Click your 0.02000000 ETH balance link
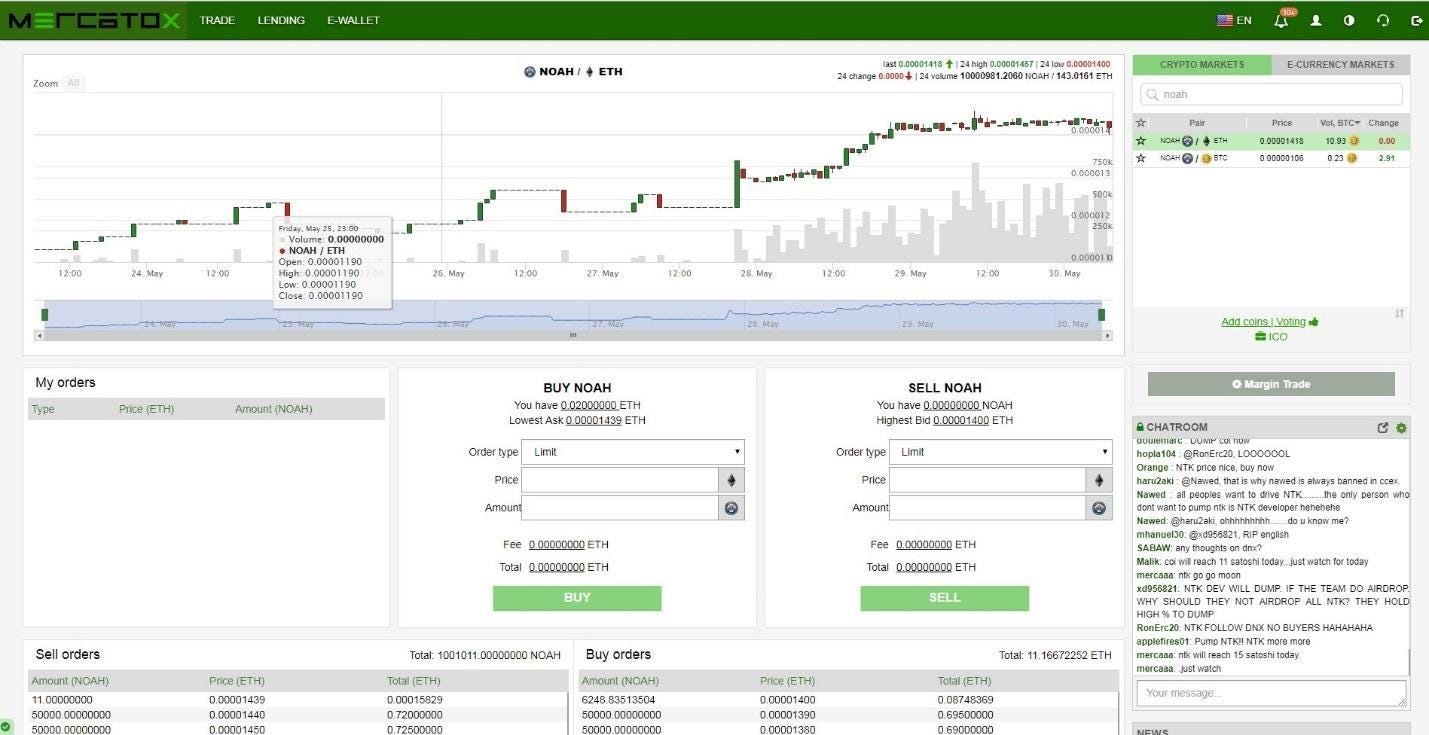The height and width of the screenshot is (735, 1429). pyautogui.click(x=588, y=405)
